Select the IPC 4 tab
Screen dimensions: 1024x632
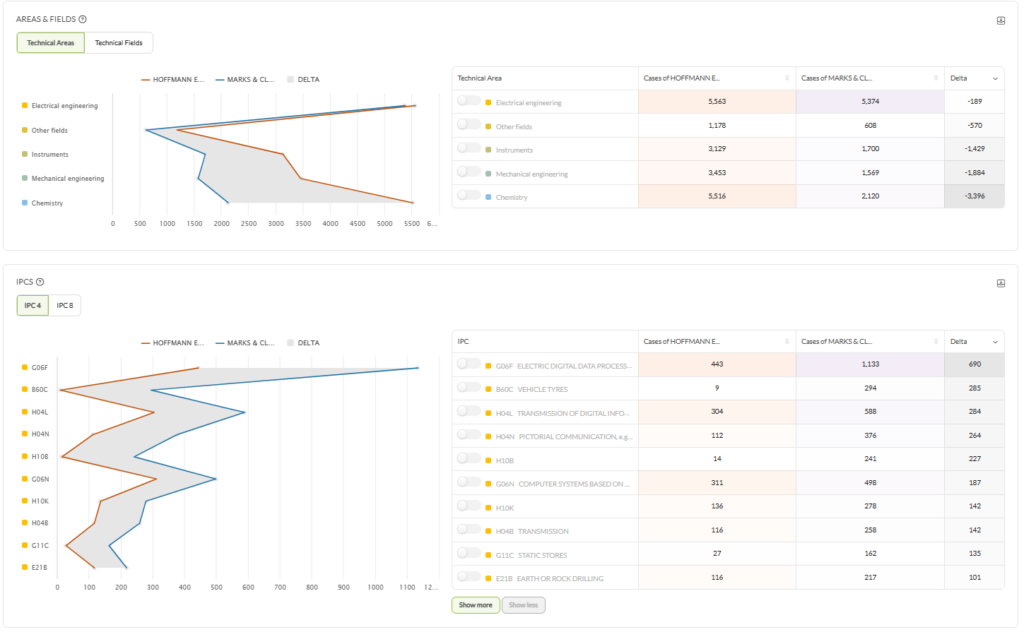33,306
